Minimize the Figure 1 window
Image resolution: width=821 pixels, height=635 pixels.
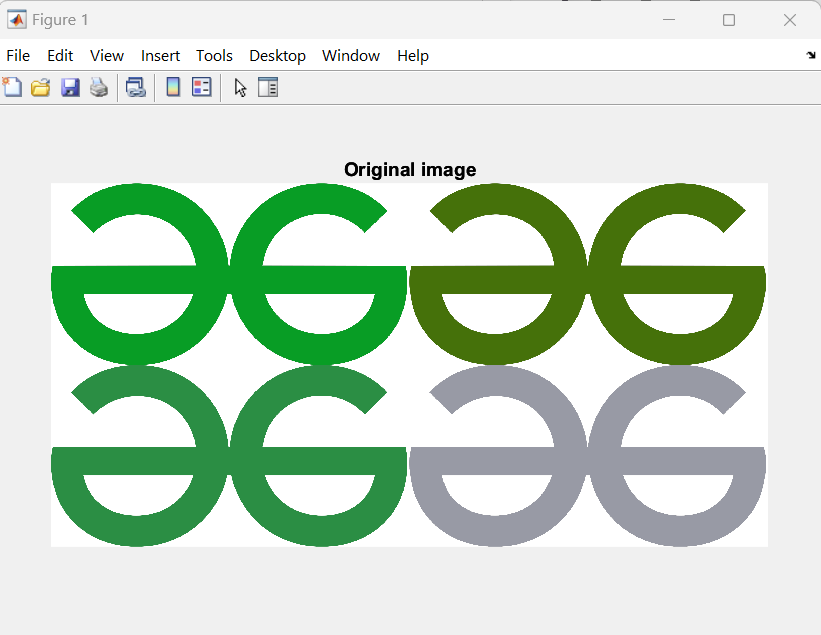pos(669,20)
